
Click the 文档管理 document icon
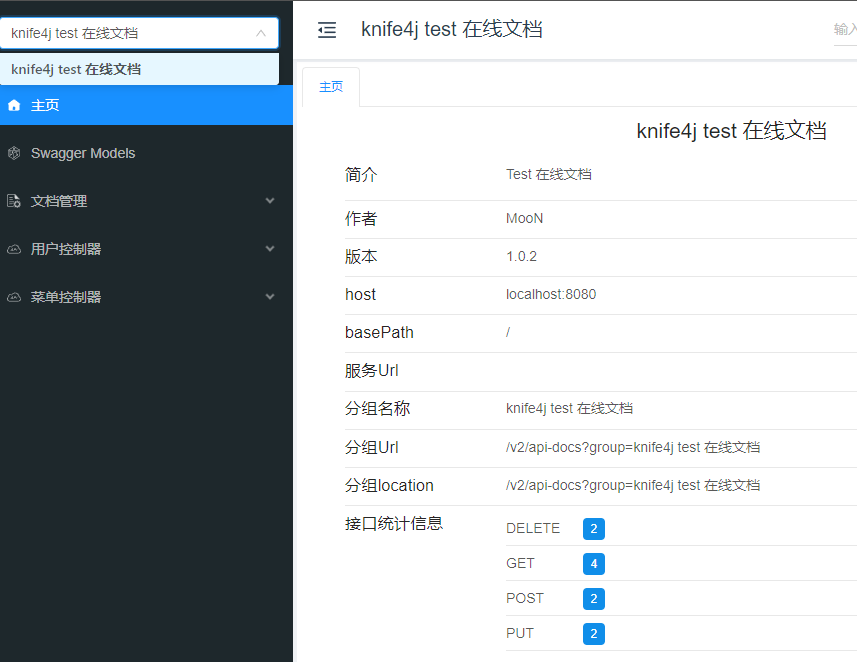coord(14,201)
